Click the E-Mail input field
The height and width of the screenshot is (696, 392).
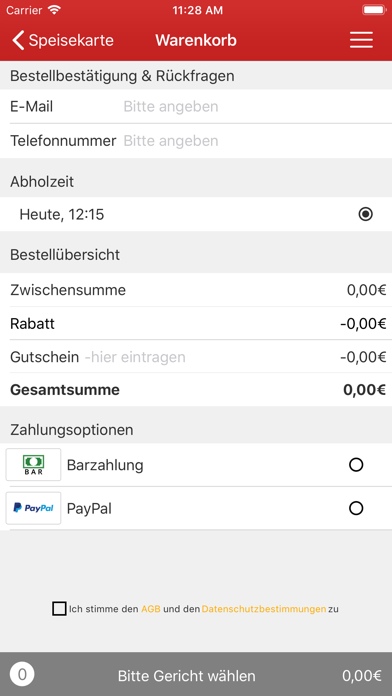[x=255, y=107]
